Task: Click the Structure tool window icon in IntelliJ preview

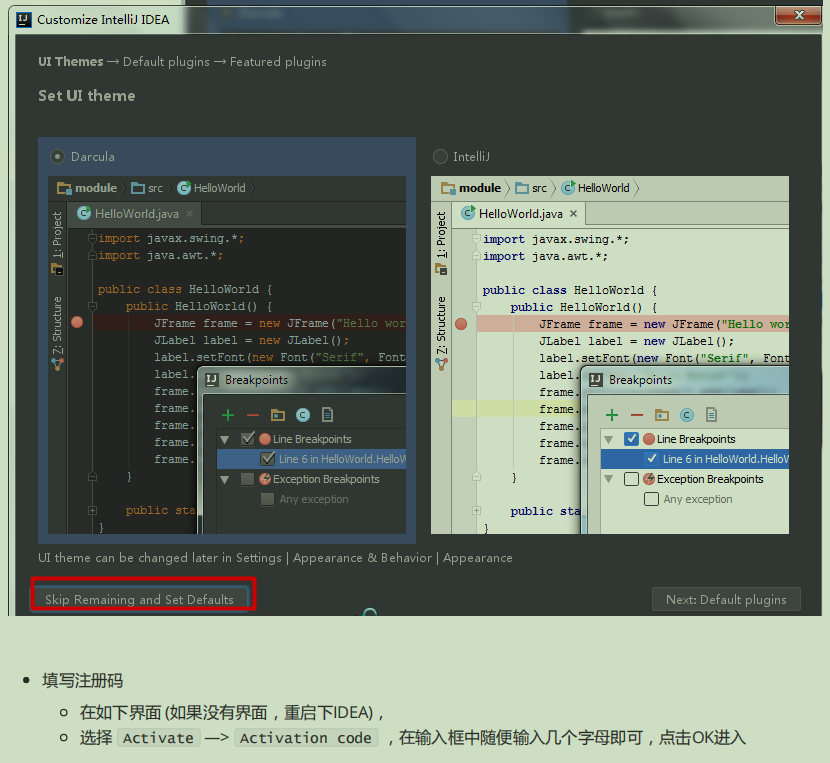Action: tap(441, 364)
